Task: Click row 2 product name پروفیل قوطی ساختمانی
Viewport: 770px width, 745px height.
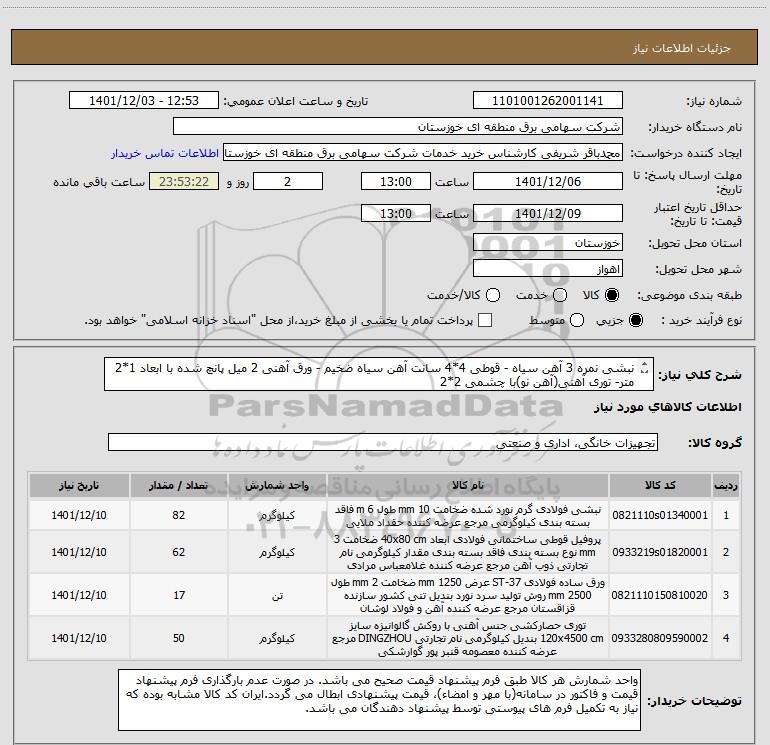Action: [468, 552]
